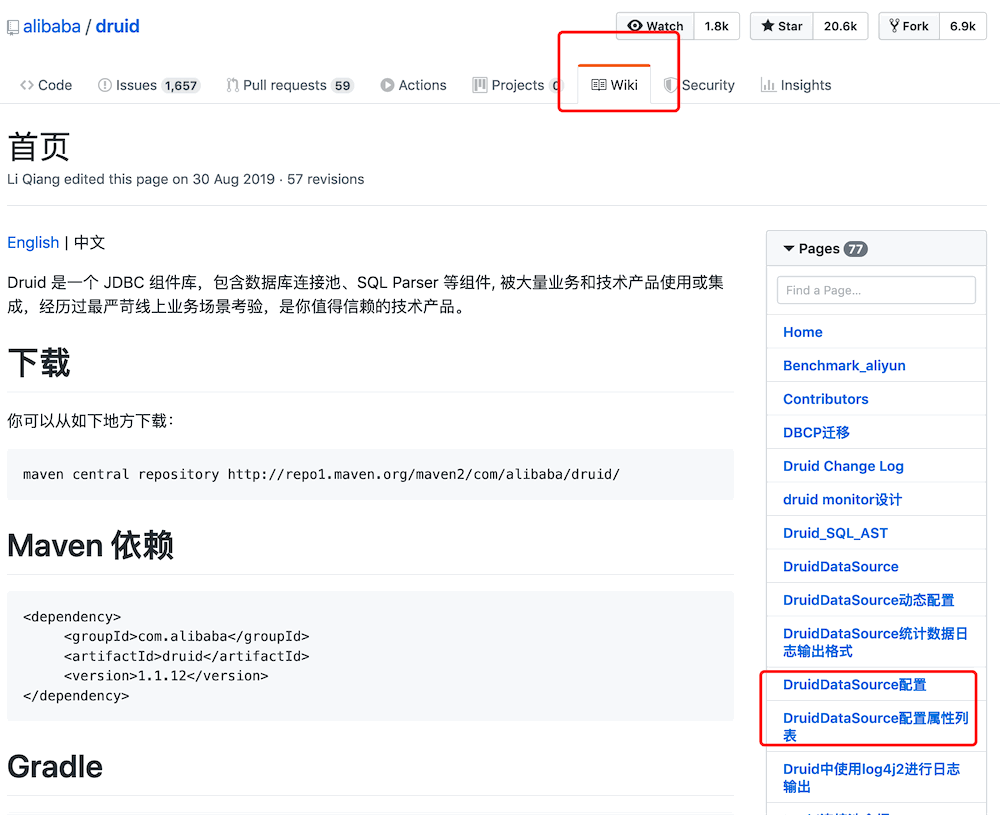The height and width of the screenshot is (815, 1000).
Task: Collapse the Pages list triangle
Action: [789, 248]
